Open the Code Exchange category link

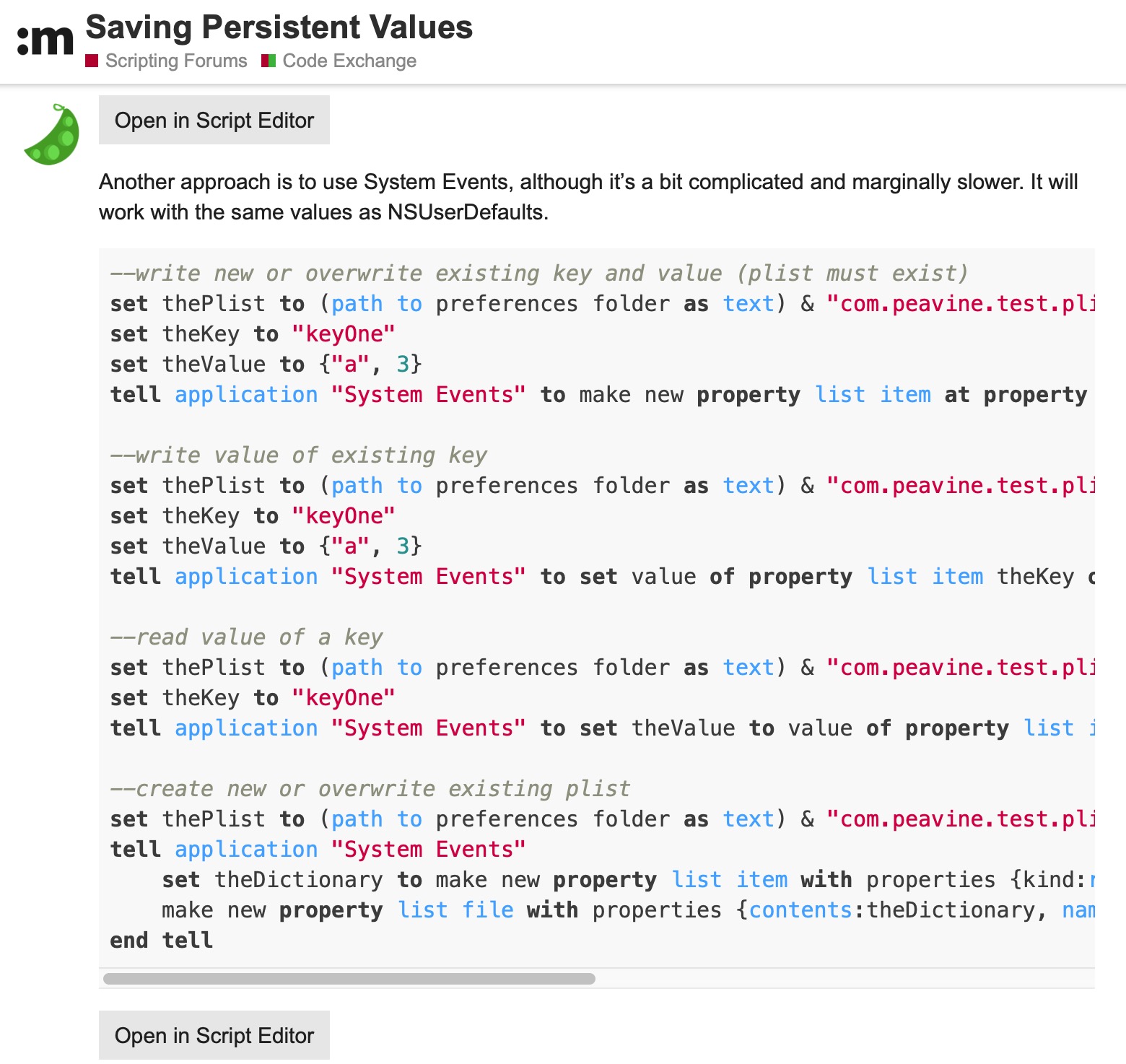pyautogui.click(x=349, y=61)
